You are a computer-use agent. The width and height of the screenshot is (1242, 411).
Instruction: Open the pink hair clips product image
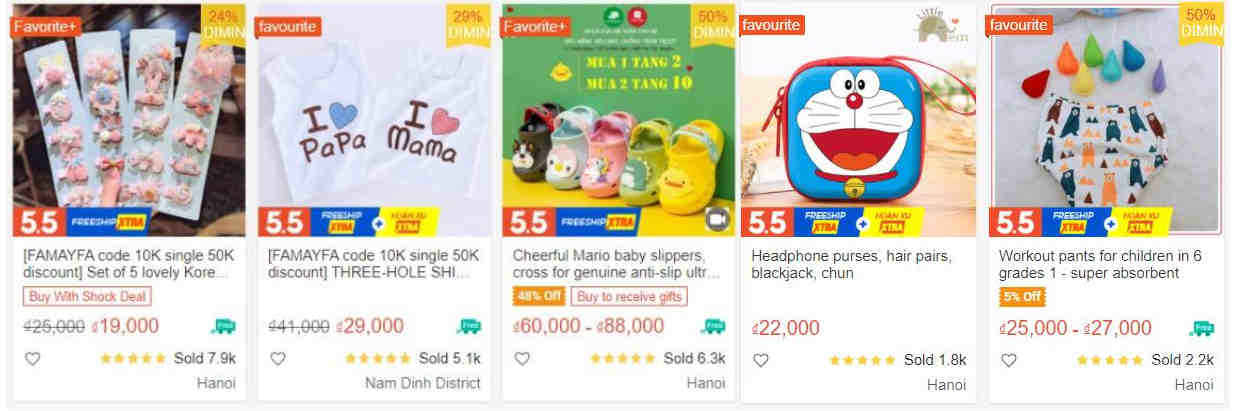point(129,120)
